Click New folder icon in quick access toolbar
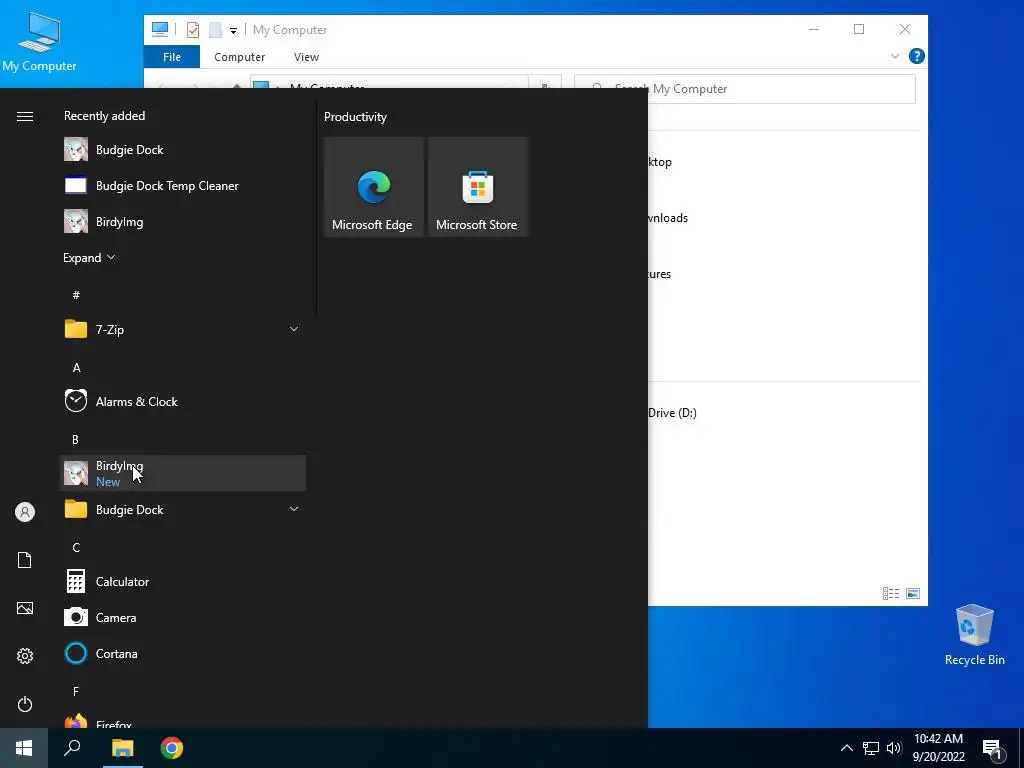 pyautogui.click(x=215, y=29)
